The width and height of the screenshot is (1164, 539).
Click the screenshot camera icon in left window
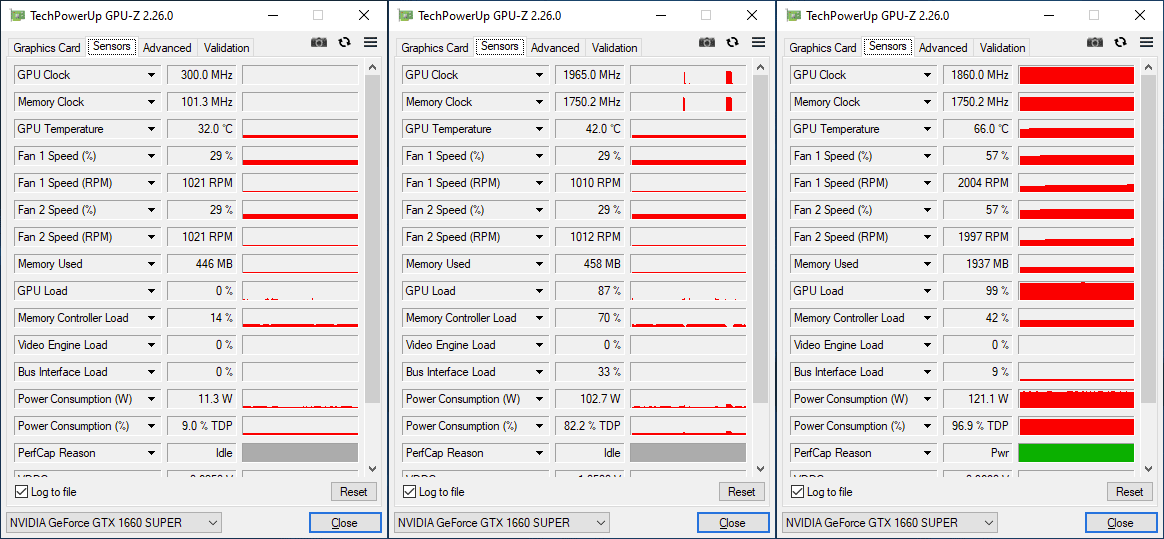319,42
